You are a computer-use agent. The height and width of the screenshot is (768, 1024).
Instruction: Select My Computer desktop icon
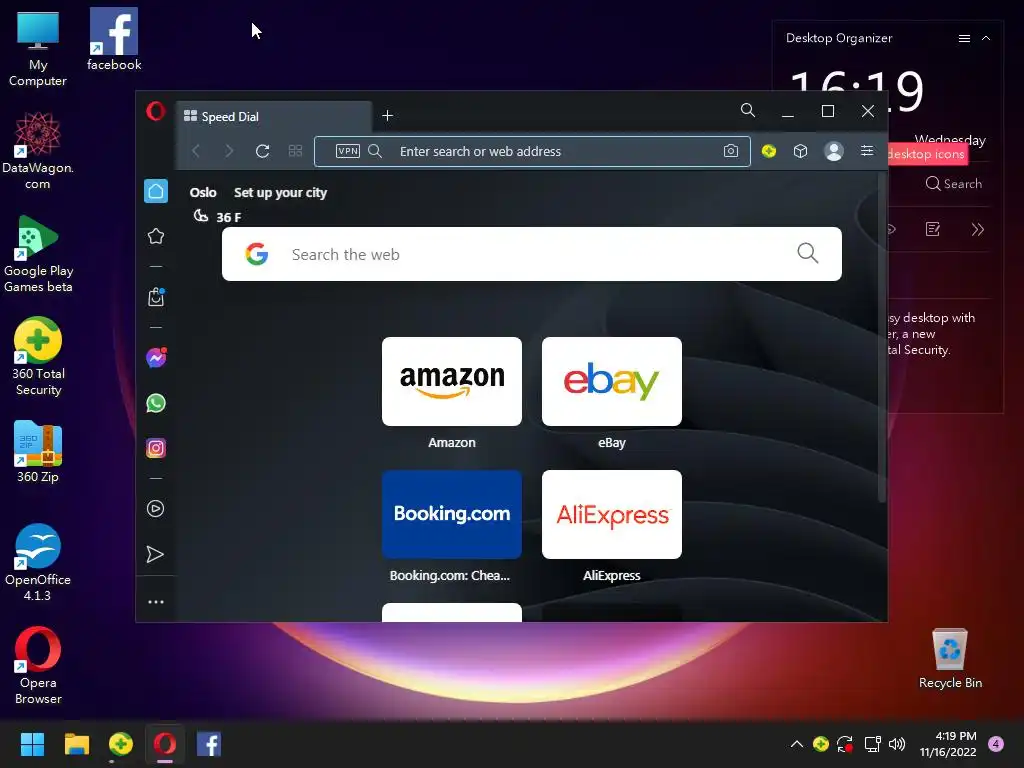38,50
